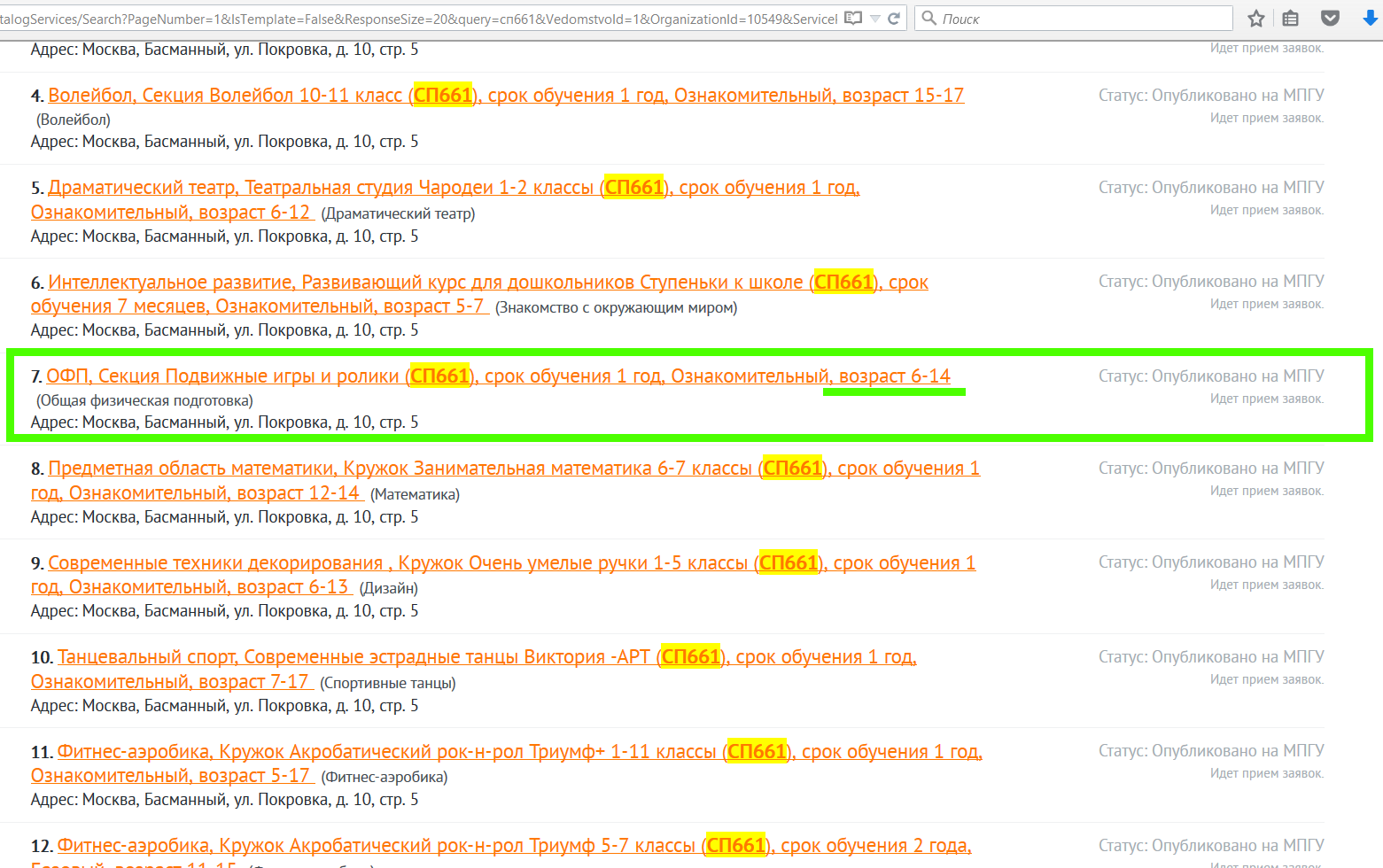Reload the current page
Screen dimensions: 1383x868
(x=894, y=19)
